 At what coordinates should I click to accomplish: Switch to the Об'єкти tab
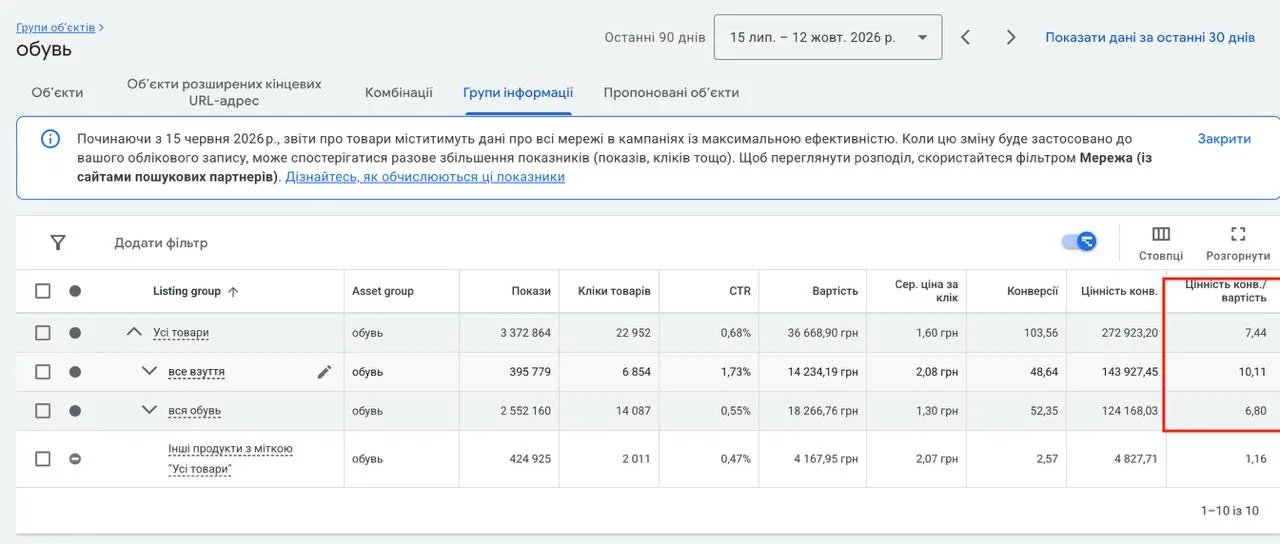click(57, 92)
